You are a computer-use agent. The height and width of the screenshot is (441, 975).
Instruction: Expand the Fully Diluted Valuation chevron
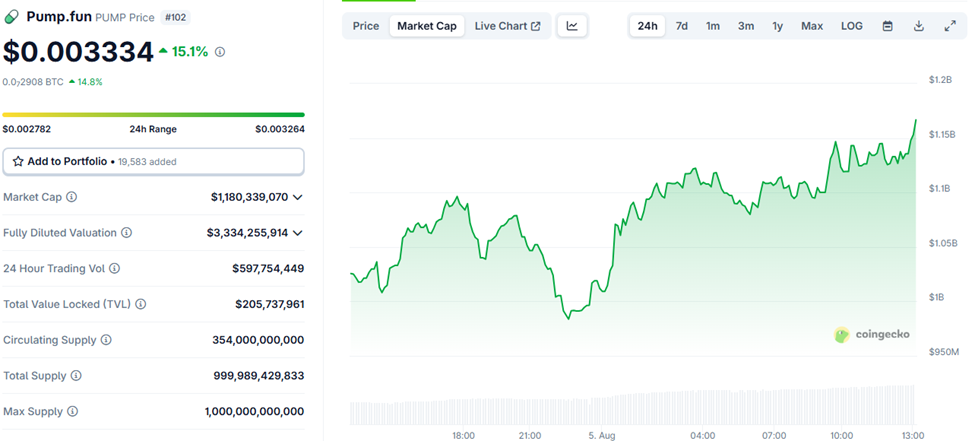298,233
